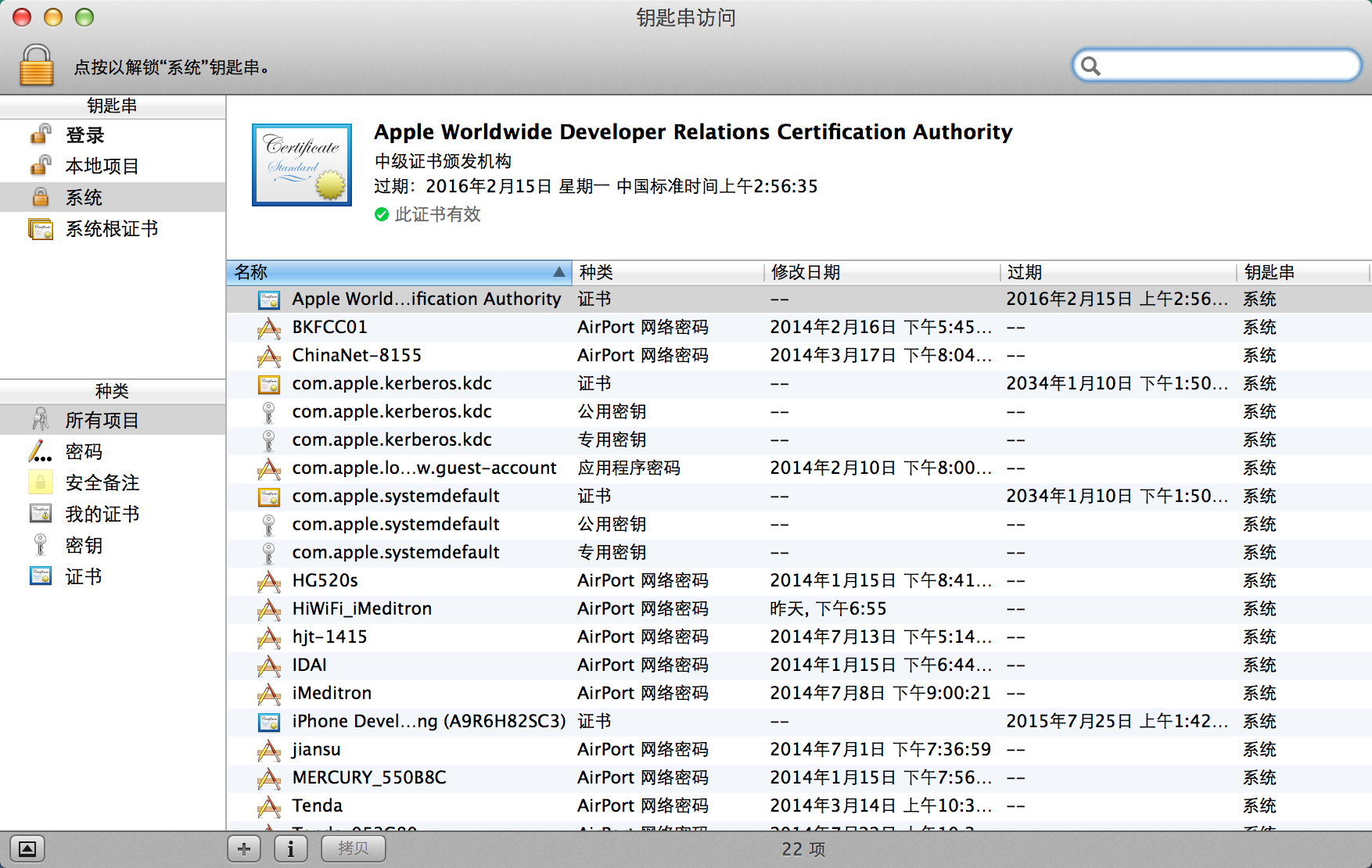Select the 密钥 key category icon
1372x868 pixels.
(41, 545)
